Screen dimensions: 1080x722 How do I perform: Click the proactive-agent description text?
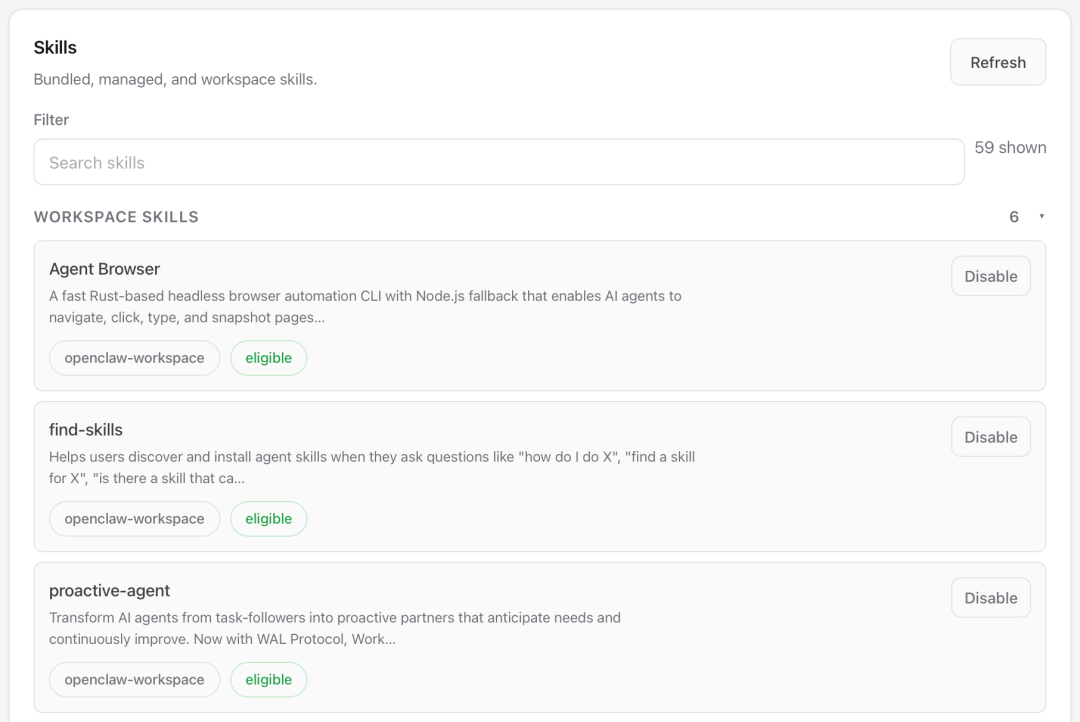(335, 628)
